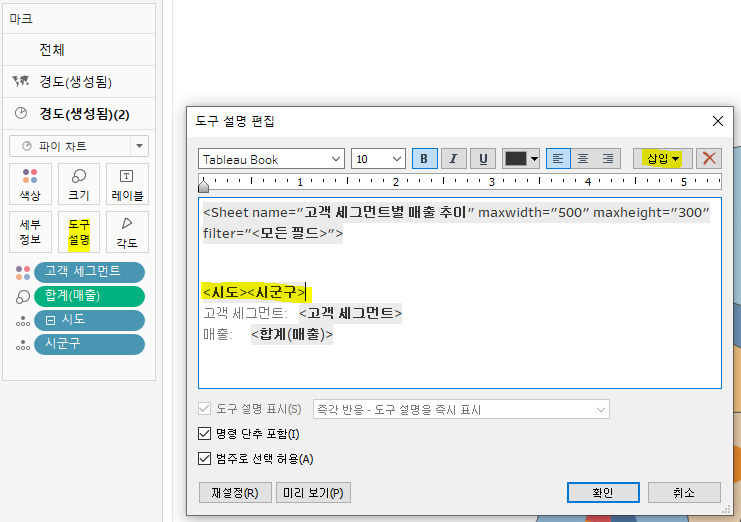Open the 각도 (Angle) mark card

127,232
